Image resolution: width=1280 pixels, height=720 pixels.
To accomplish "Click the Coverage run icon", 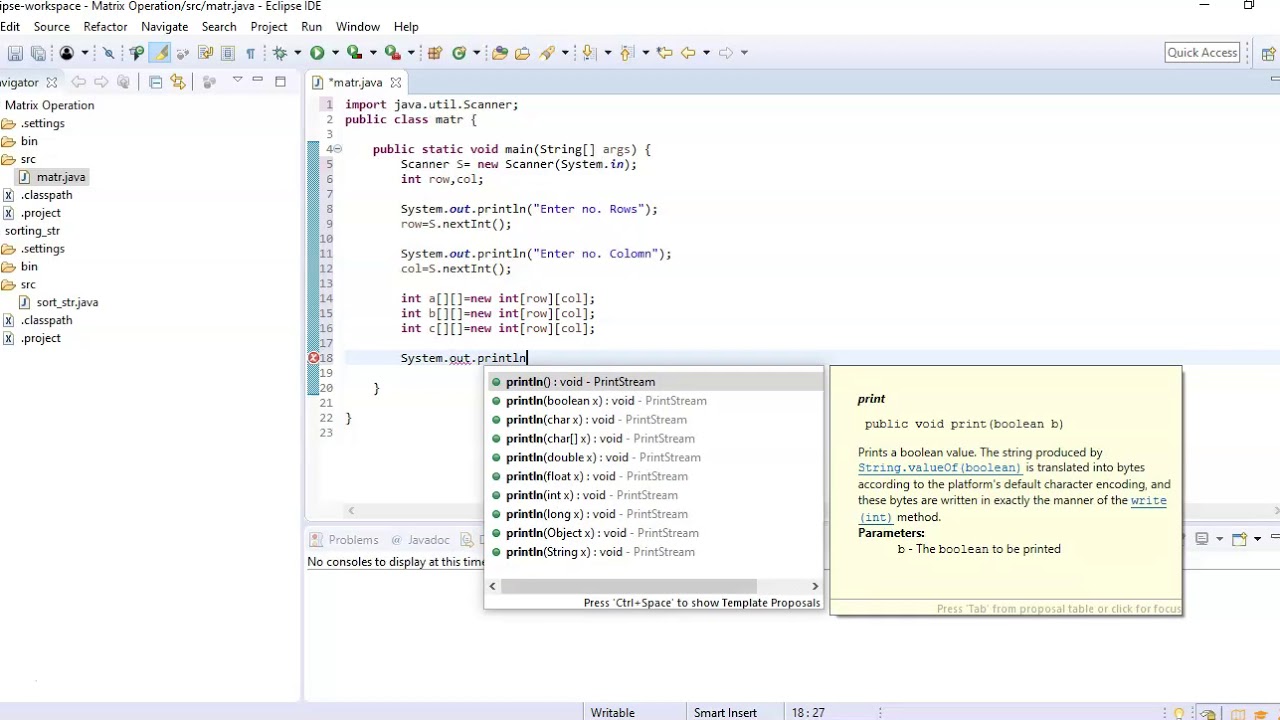I will click(354, 53).
